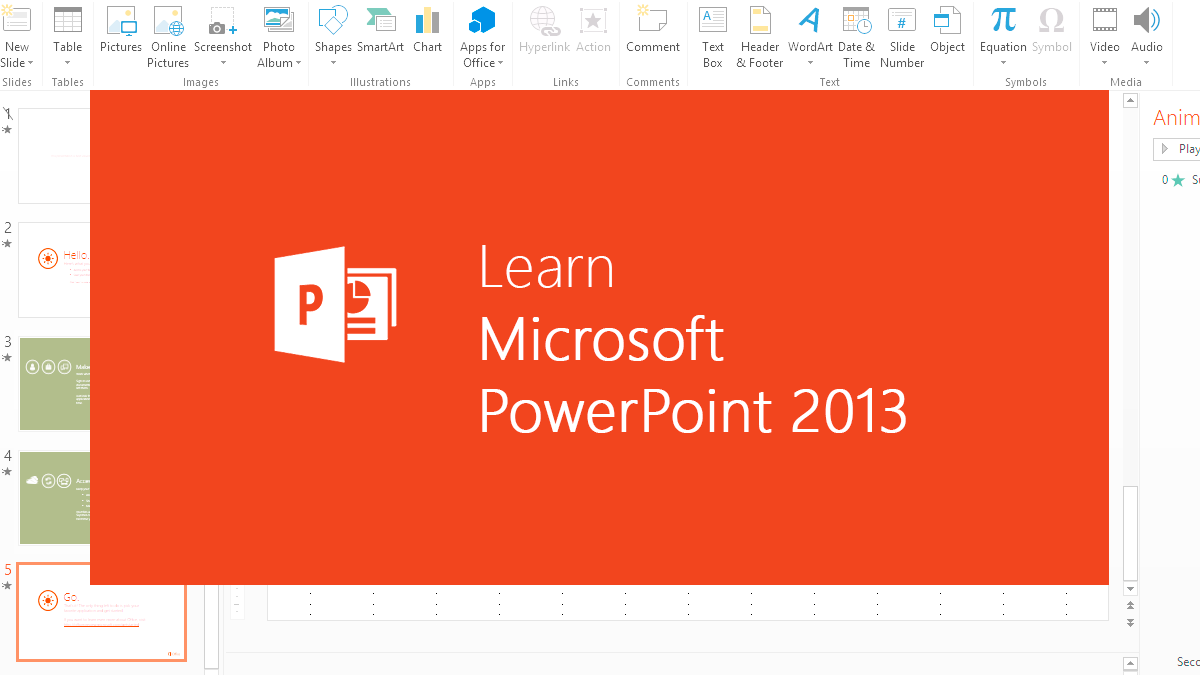Select the star animation entry numbered 0
Viewport: 1200px width, 675px height.
pyautogui.click(x=1180, y=180)
